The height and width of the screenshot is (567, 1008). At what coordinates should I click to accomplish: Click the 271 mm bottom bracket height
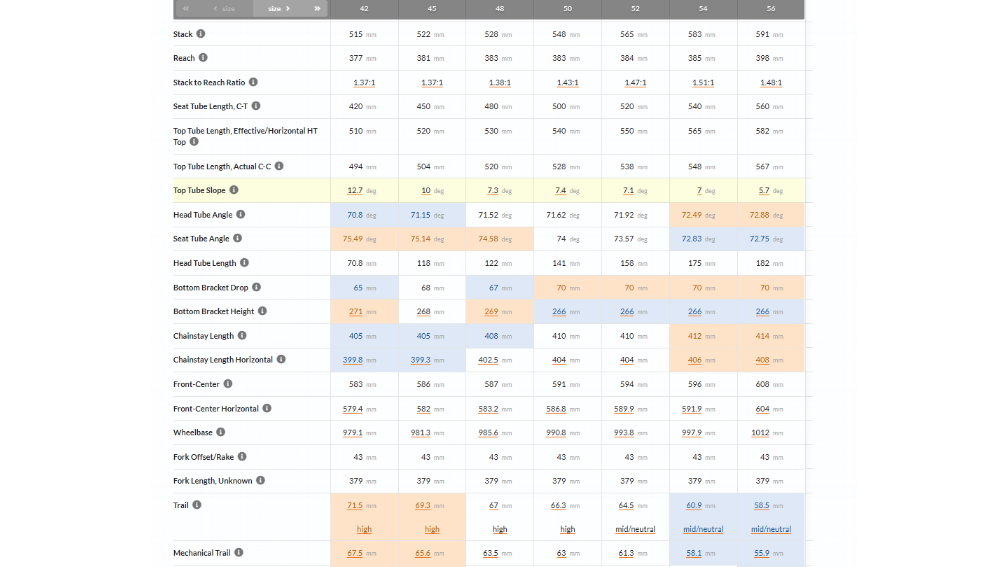(x=356, y=311)
